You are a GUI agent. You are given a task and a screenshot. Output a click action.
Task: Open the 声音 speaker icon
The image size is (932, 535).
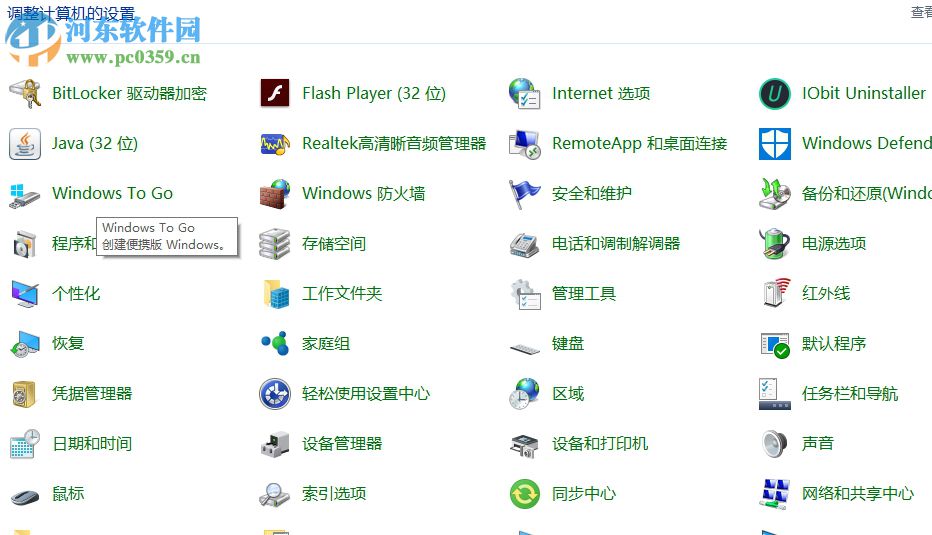(x=774, y=443)
